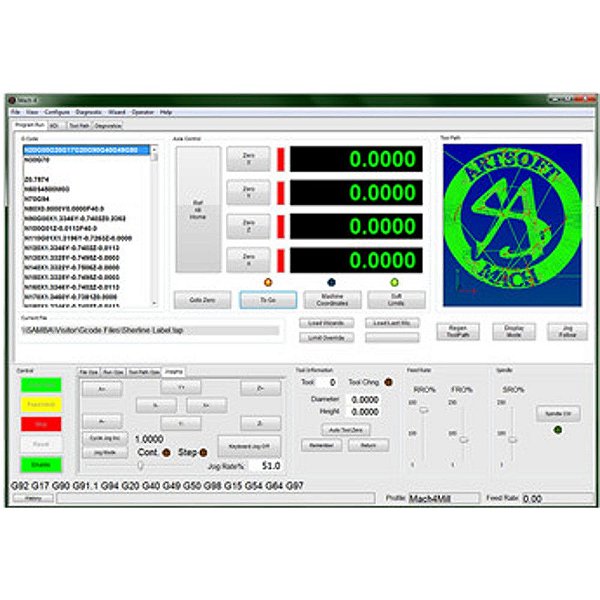600x600 pixels.
Task: Open the Configure menu
Action: (x=57, y=112)
